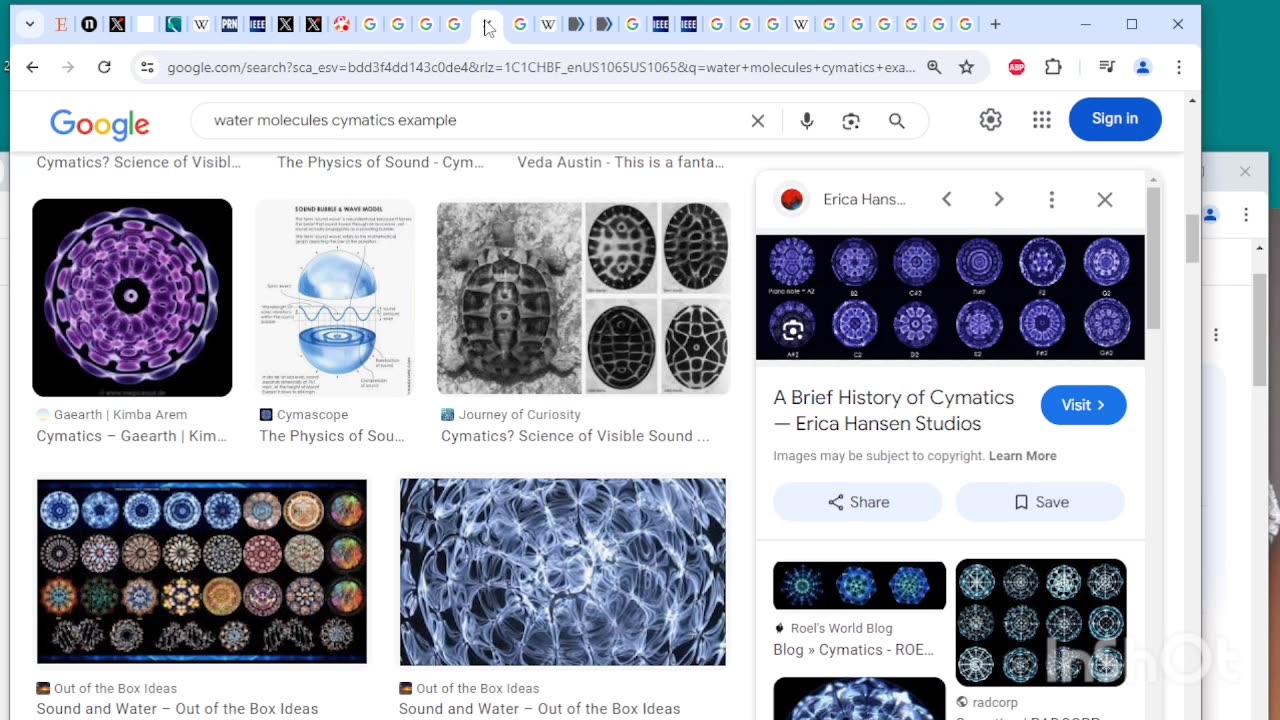Image resolution: width=1280 pixels, height=720 pixels.
Task: Open the Chrome three-dot menu
Action: [1179, 67]
